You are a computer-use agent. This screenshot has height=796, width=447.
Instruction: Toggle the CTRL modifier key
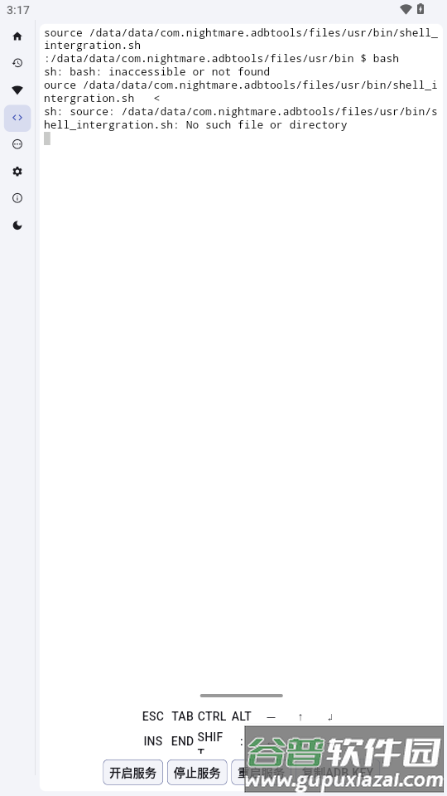(212, 716)
